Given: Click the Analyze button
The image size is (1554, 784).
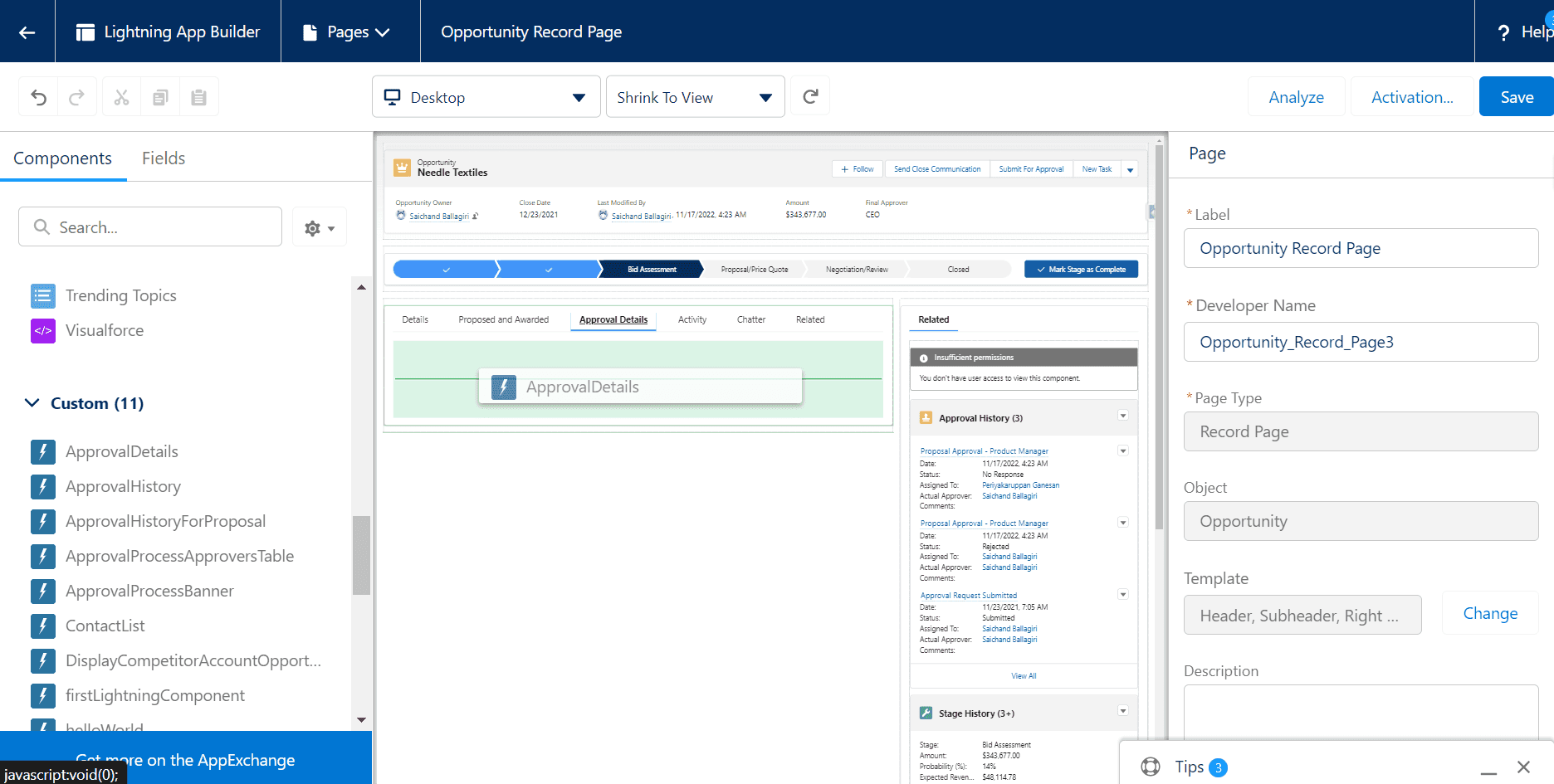Looking at the screenshot, I should [x=1296, y=97].
